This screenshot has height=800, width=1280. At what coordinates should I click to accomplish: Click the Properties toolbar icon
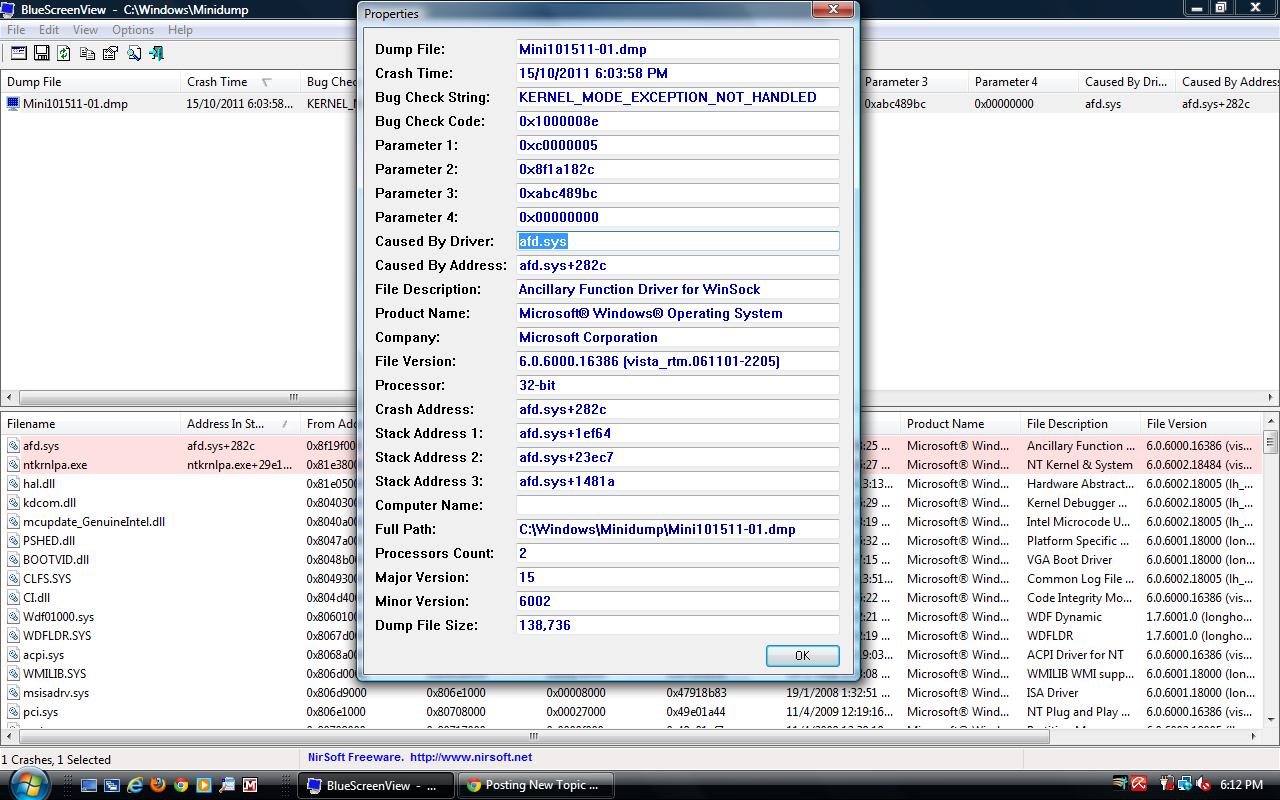tap(110, 53)
